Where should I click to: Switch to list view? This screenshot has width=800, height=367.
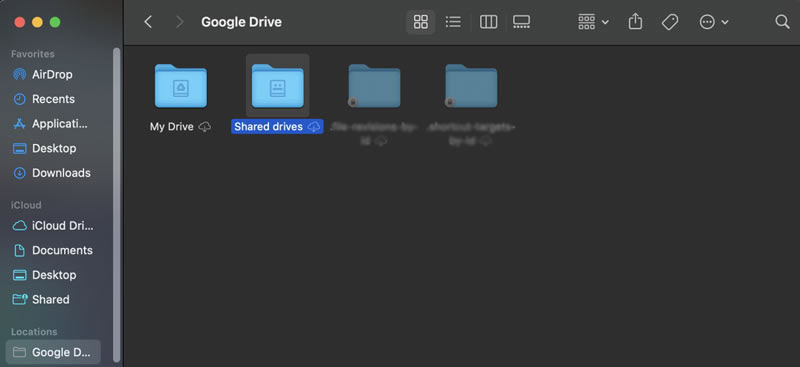click(x=453, y=22)
